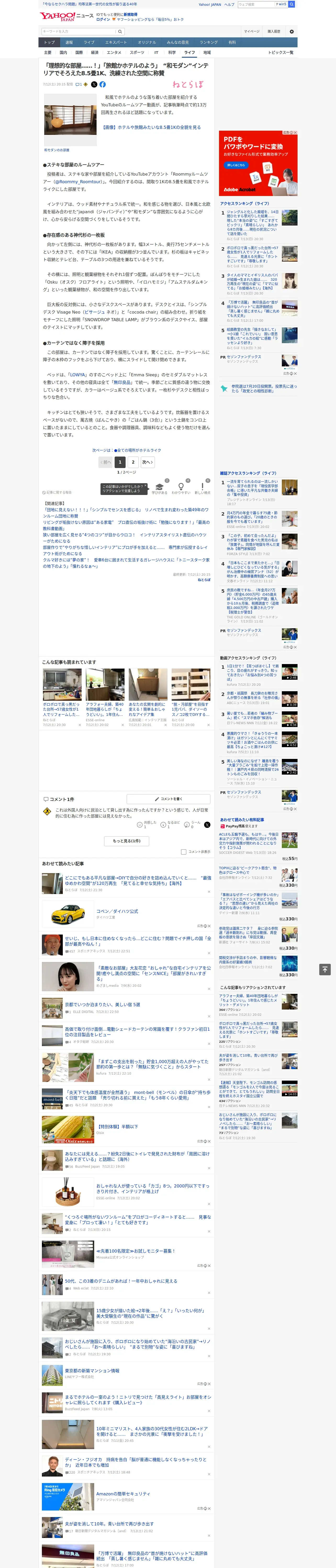Select the 経済 category tab

94,52
